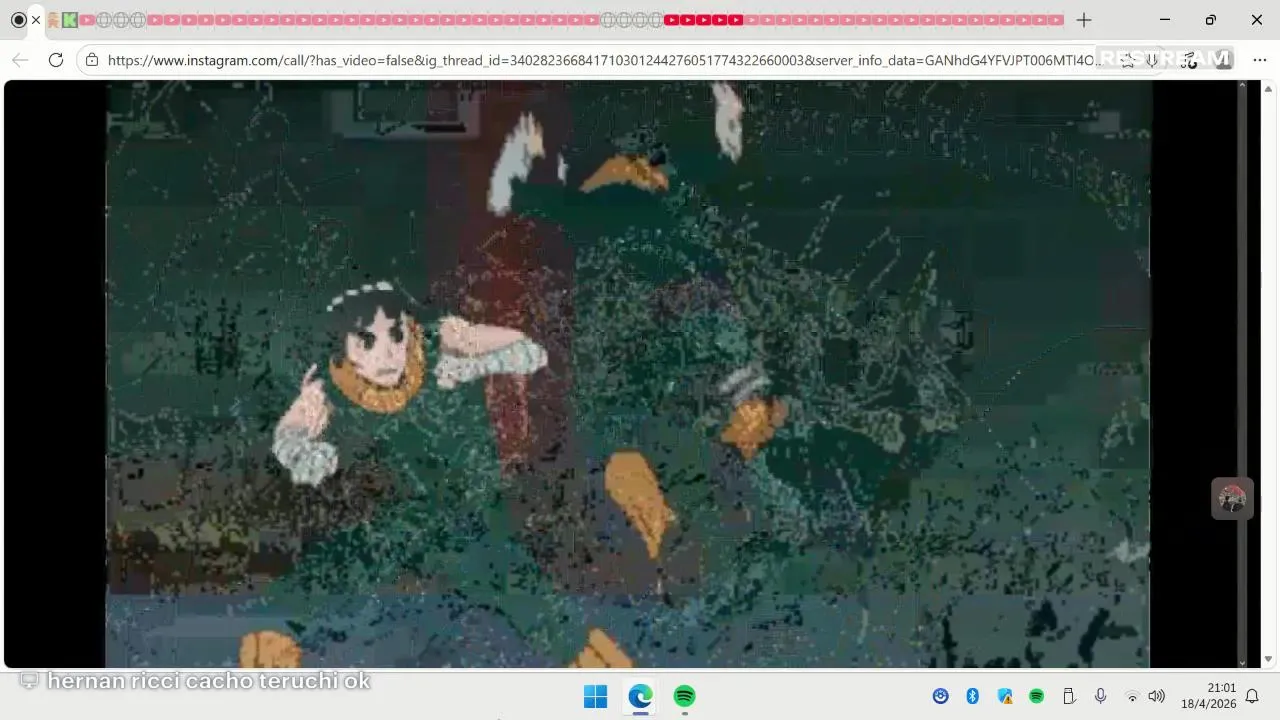Image resolution: width=1280 pixels, height=720 pixels.
Task: Open the Bluetooth tray icon
Action: coord(972,696)
